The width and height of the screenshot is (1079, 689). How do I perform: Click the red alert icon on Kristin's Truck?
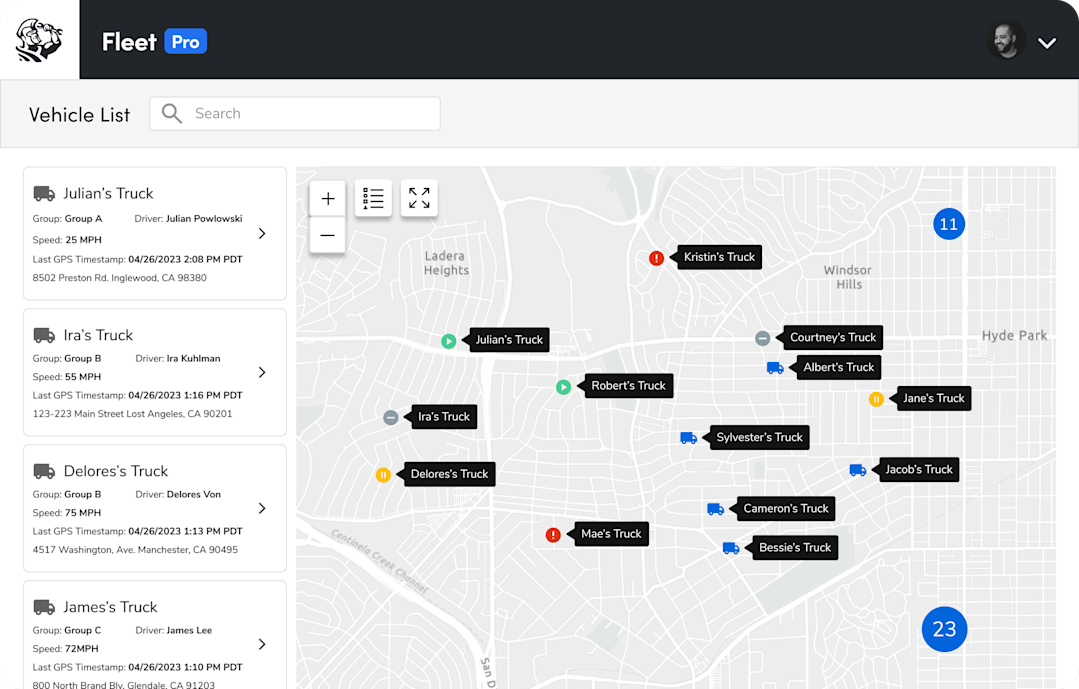point(657,257)
